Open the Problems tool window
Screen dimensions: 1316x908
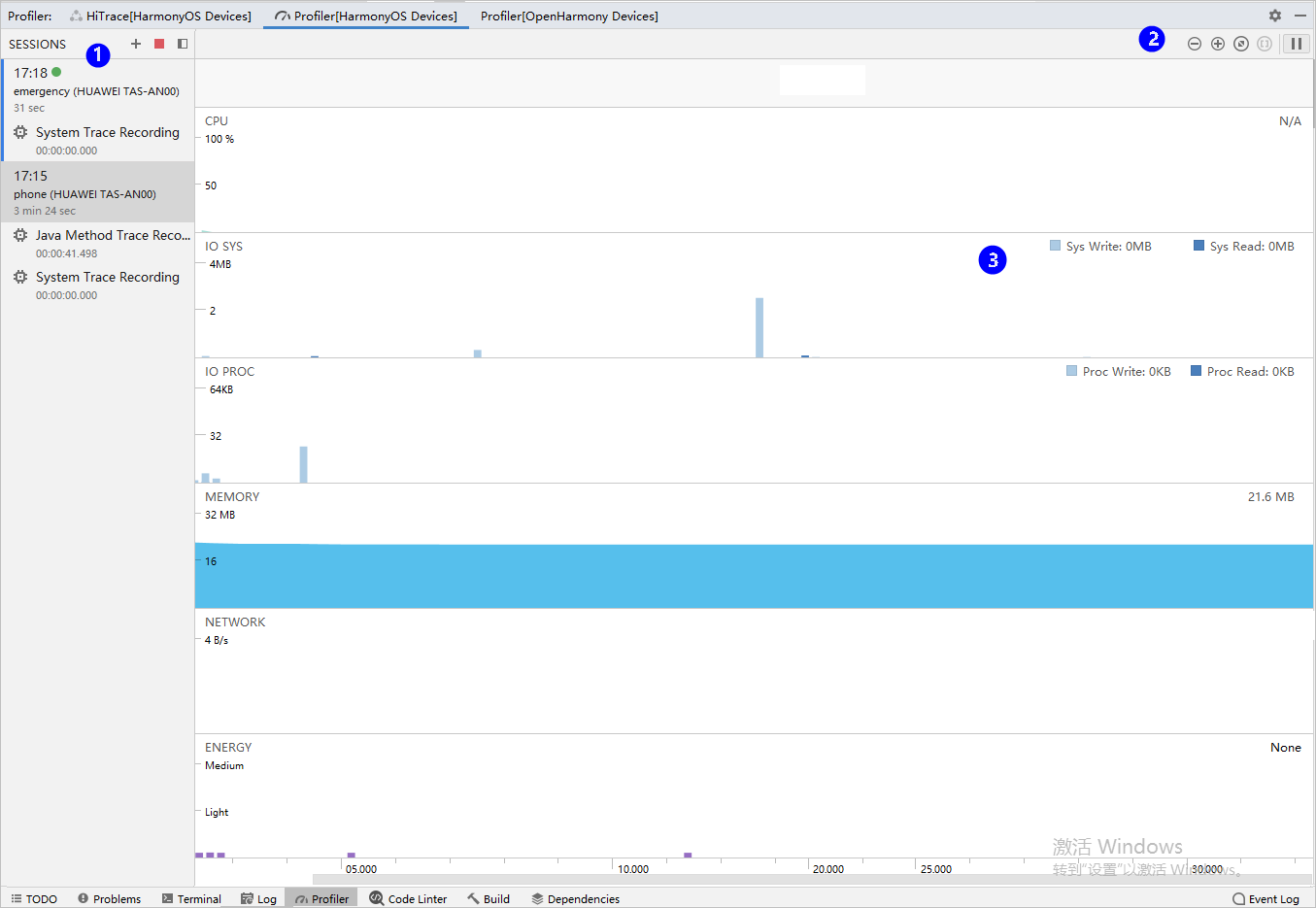[x=109, y=899]
